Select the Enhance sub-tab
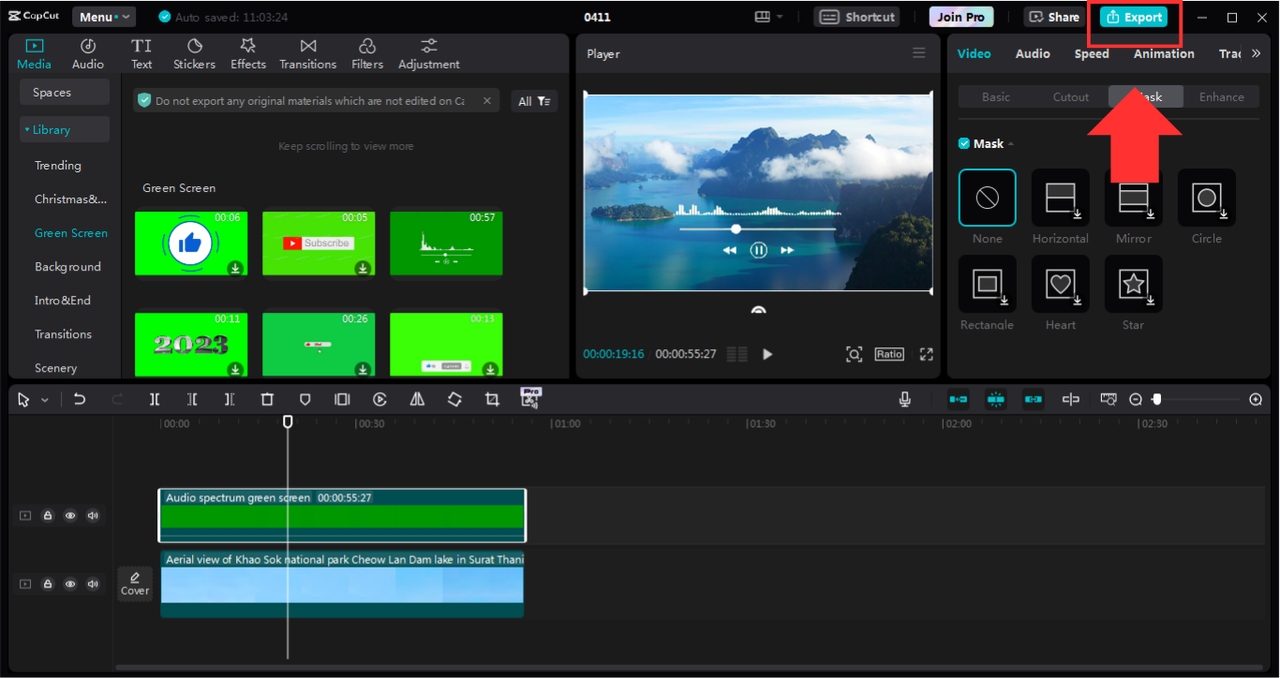The width and height of the screenshot is (1280, 678). (1222, 97)
